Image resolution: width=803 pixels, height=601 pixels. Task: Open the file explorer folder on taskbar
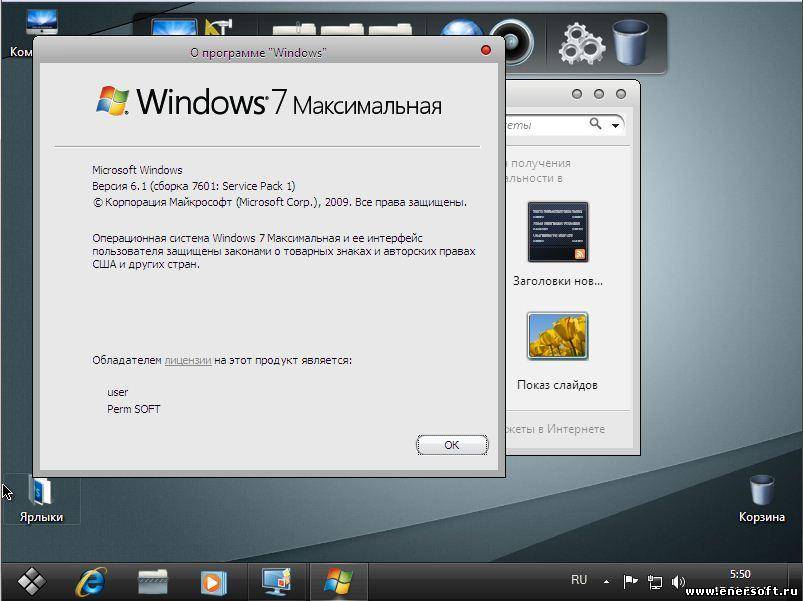[x=153, y=582]
